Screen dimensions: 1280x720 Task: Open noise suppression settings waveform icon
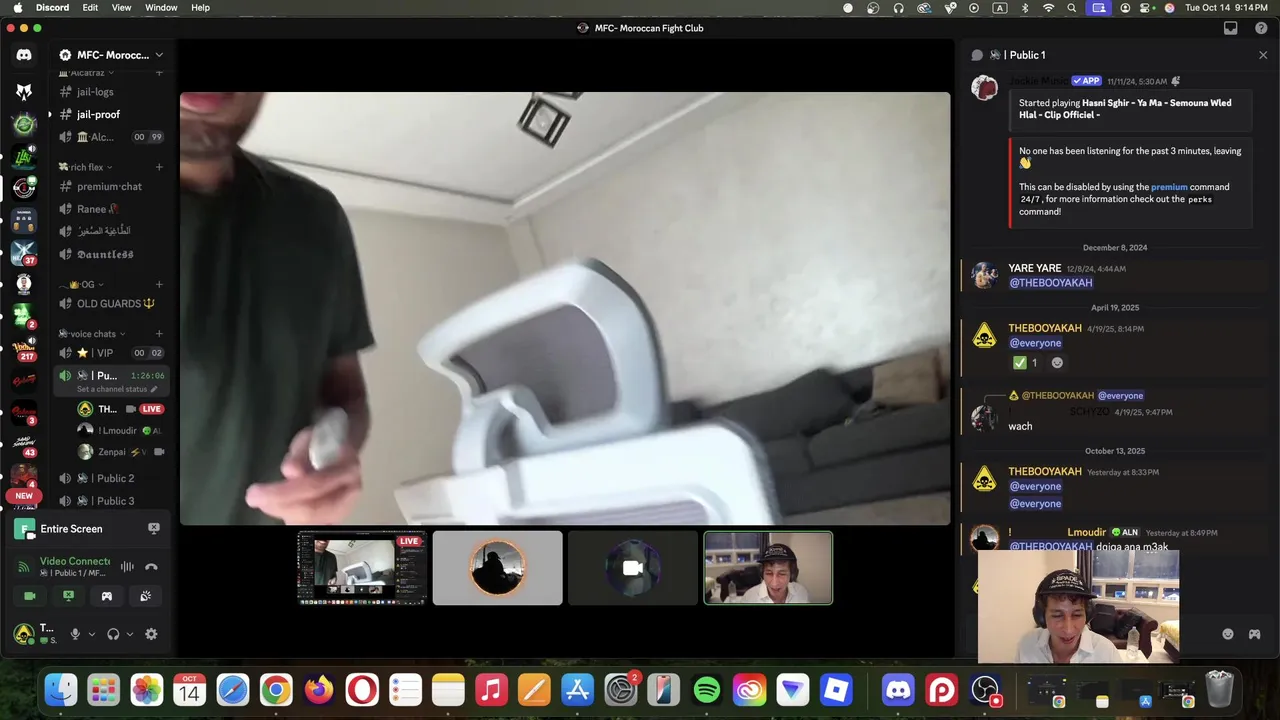click(127, 566)
